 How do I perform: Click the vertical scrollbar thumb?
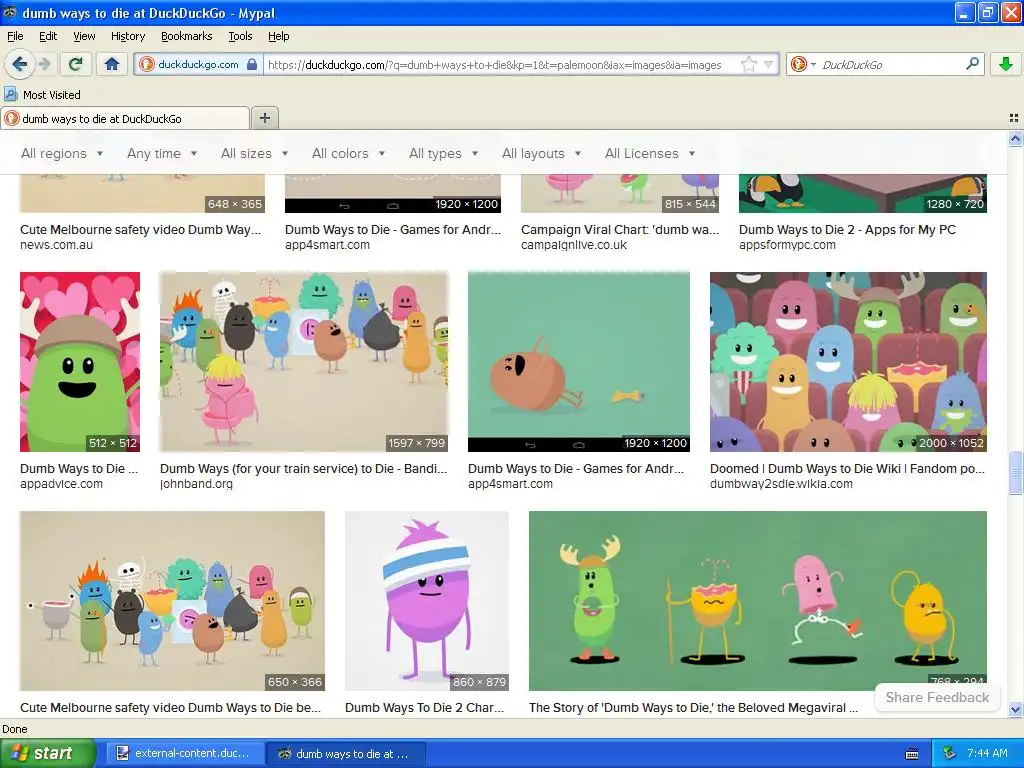point(1015,473)
